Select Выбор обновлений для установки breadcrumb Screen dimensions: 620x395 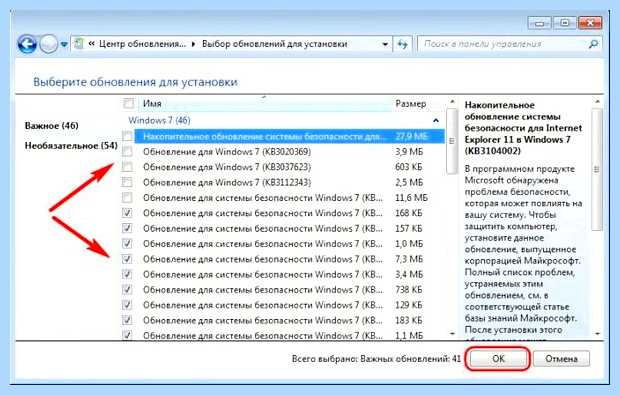(x=274, y=44)
